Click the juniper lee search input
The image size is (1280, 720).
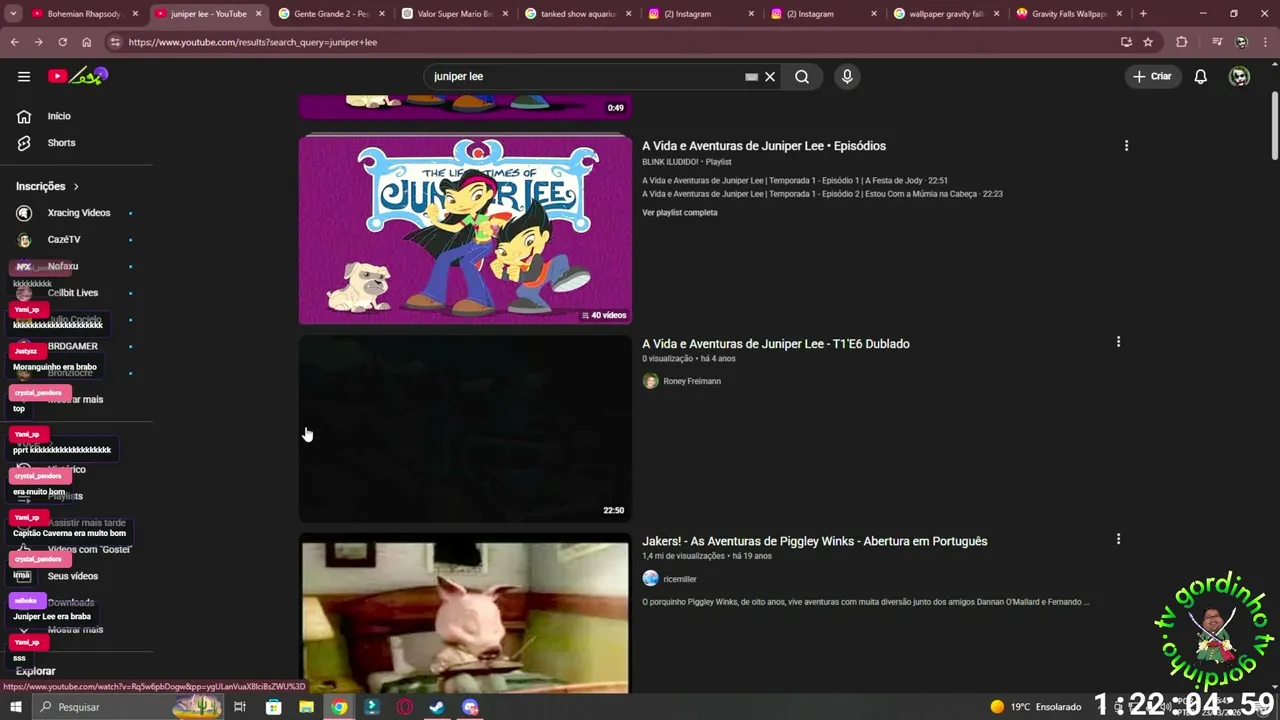586,76
